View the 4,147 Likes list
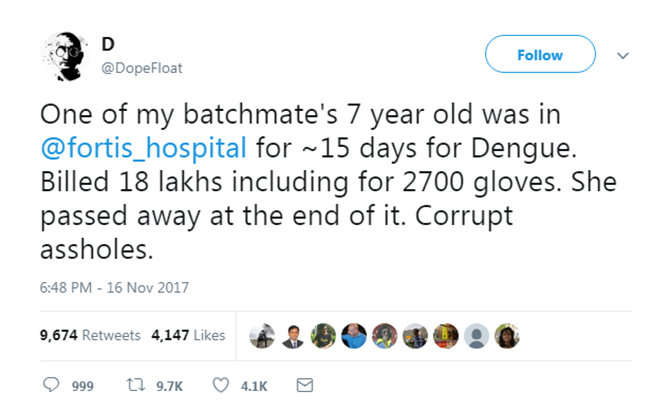This screenshot has height=411, width=670. pyautogui.click(x=188, y=336)
